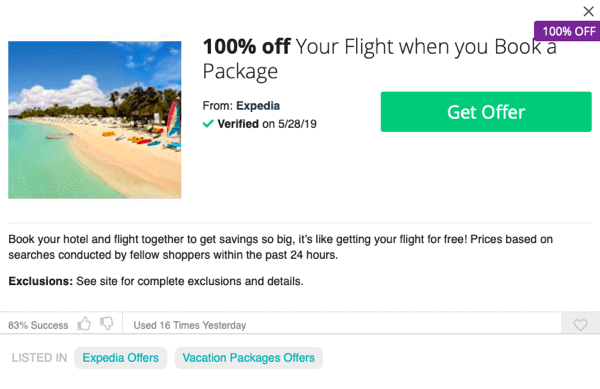Viewport: 600px width, 389px height.
Task: Click the Get Offer button
Action: 486,112
